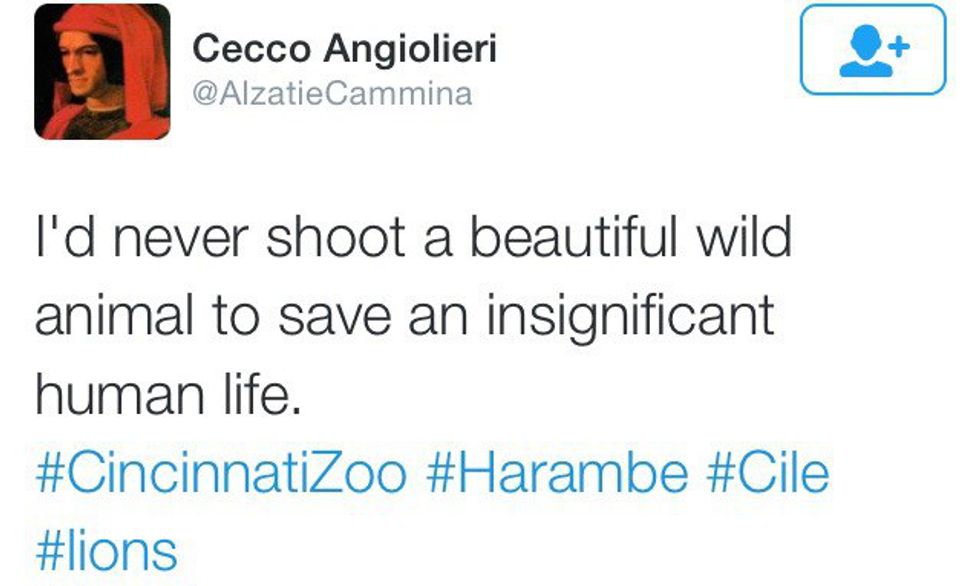This screenshot has height=586, width=980.
Task: Open the @AlzatieCammina handle link
Action: pyautogui.click(x=331, y=94)
